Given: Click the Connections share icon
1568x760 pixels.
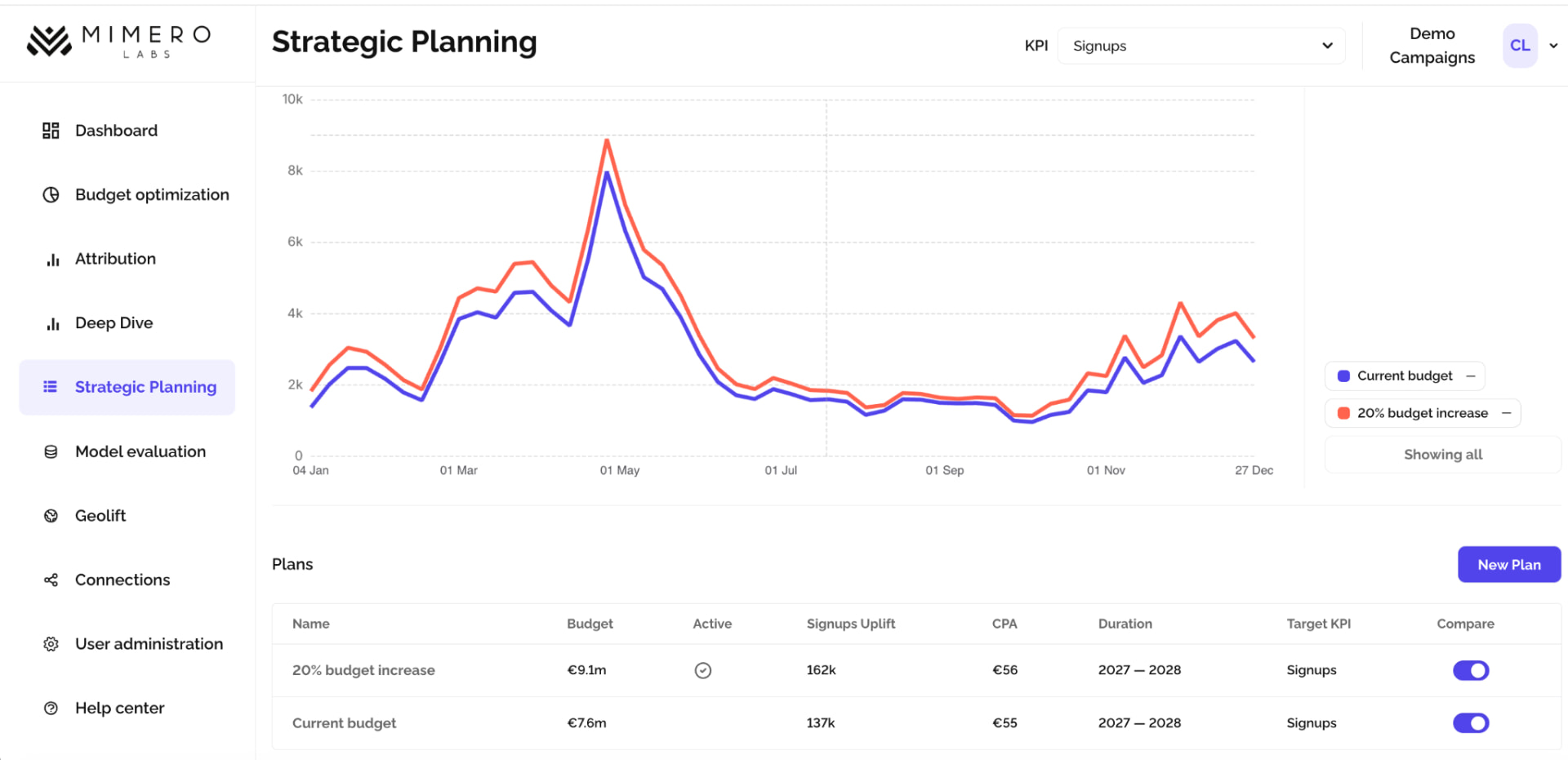Looking at the screenshot, I should 51,580.
